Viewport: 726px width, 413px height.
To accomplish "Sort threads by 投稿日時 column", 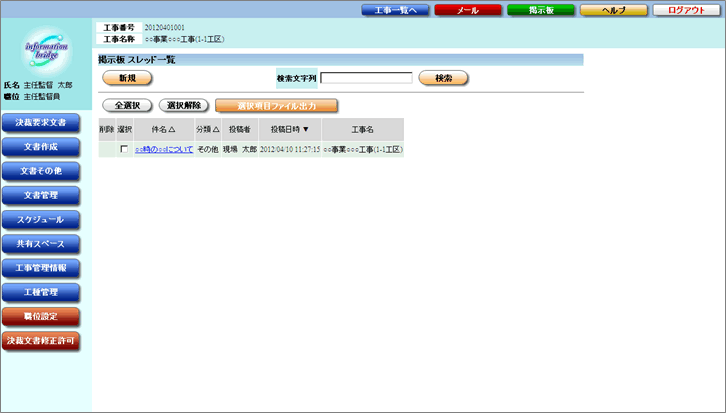I will (290, 129).
